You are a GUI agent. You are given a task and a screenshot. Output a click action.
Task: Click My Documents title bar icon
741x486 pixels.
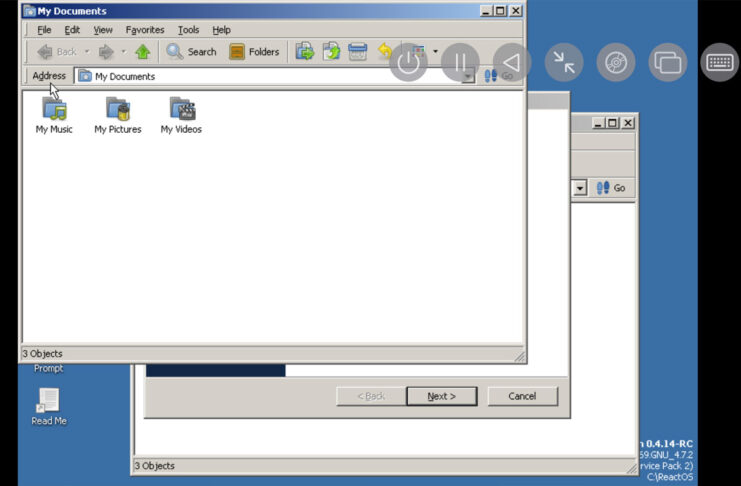(30, 11)
